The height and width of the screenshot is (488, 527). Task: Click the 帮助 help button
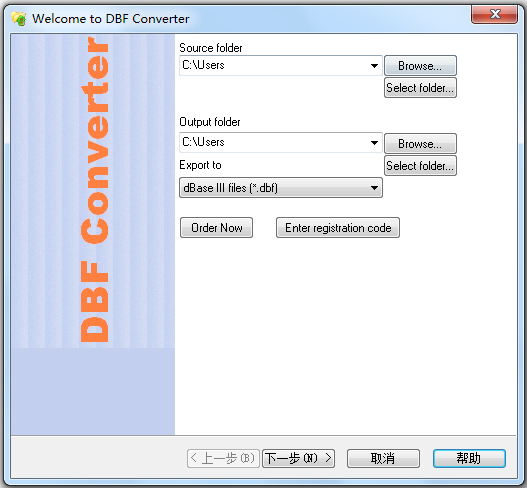pyautogui.click(x=469, y=458)
